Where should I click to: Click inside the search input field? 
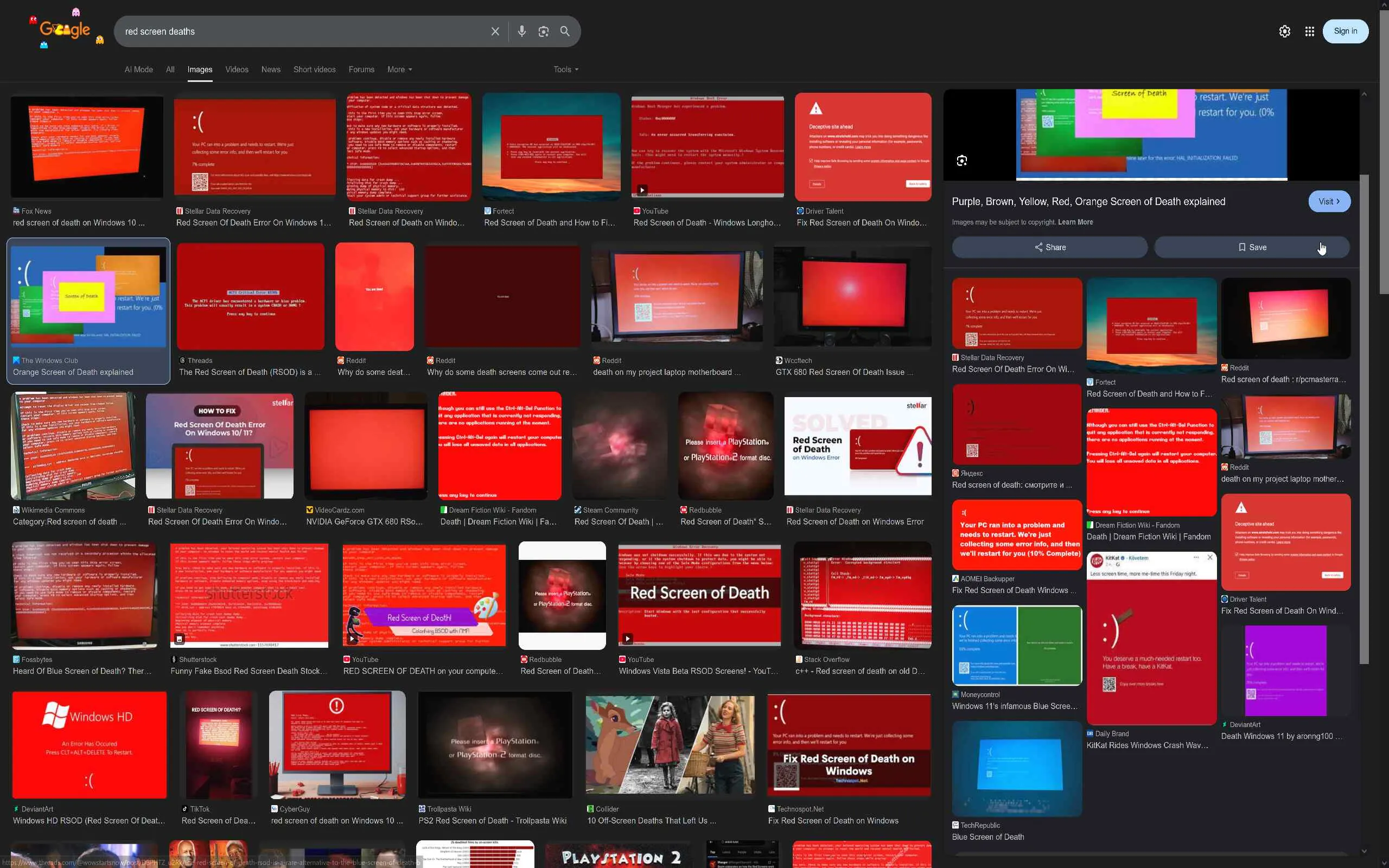point(298,31)
